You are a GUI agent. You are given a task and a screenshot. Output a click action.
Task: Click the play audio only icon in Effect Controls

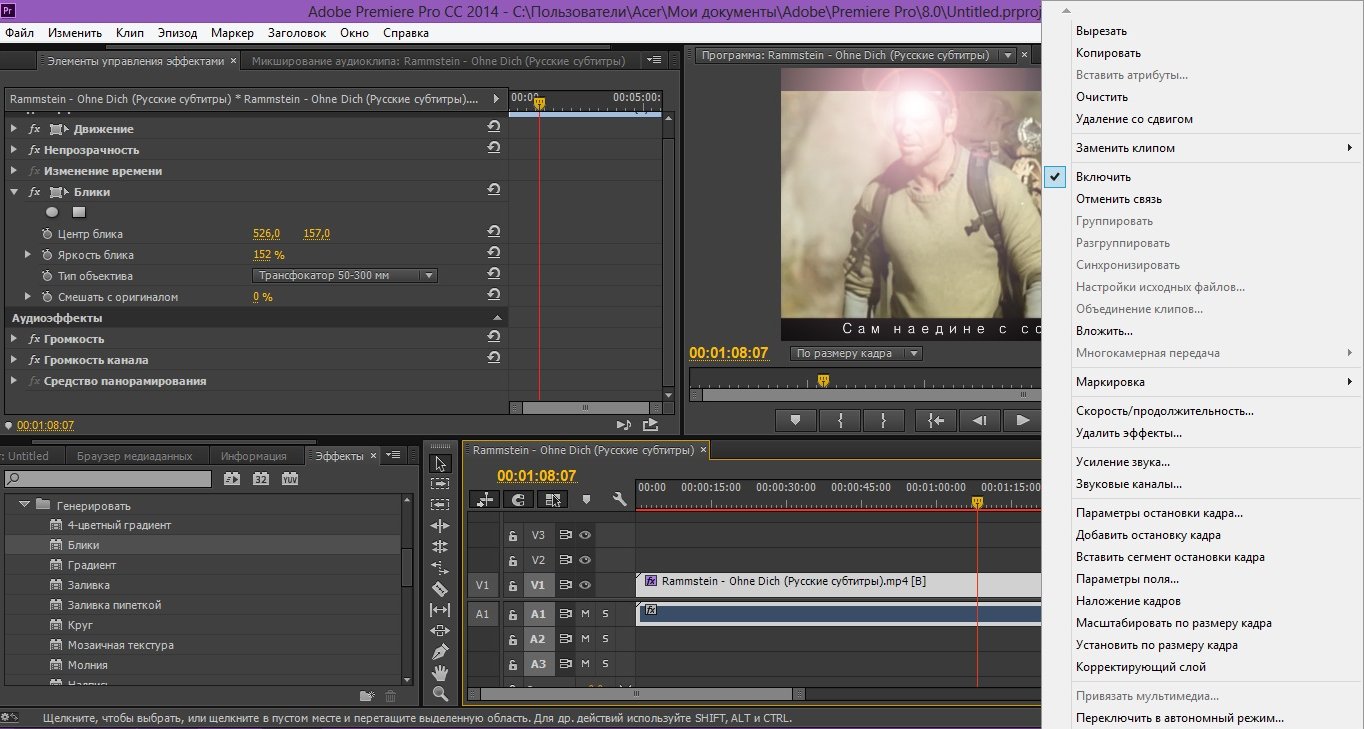click(624, 425)
